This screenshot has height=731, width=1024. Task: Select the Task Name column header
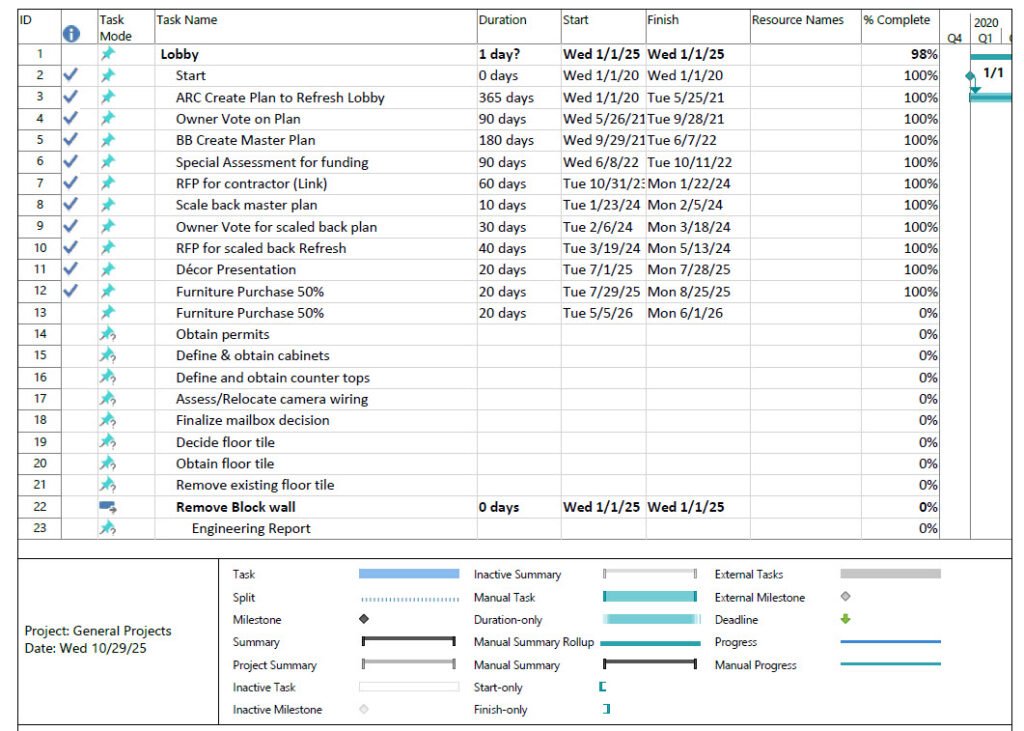coord(187,20)
